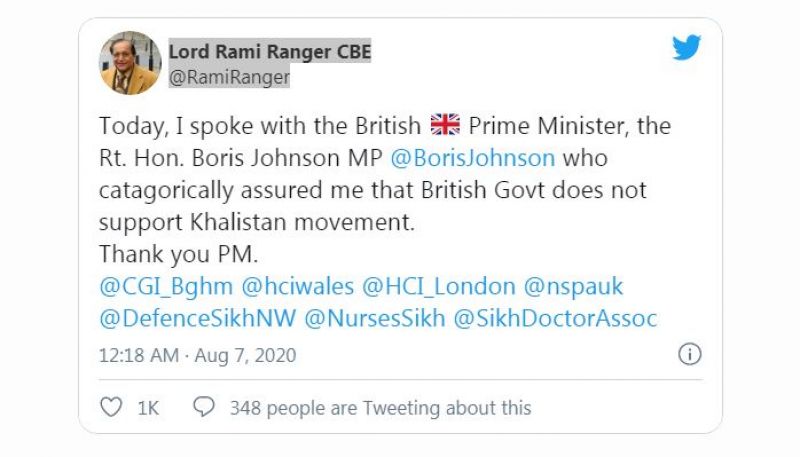Open Lord Rami Ranger's profile picture
The width and height of the screenshot is (800, 457).
pos(130,63)
